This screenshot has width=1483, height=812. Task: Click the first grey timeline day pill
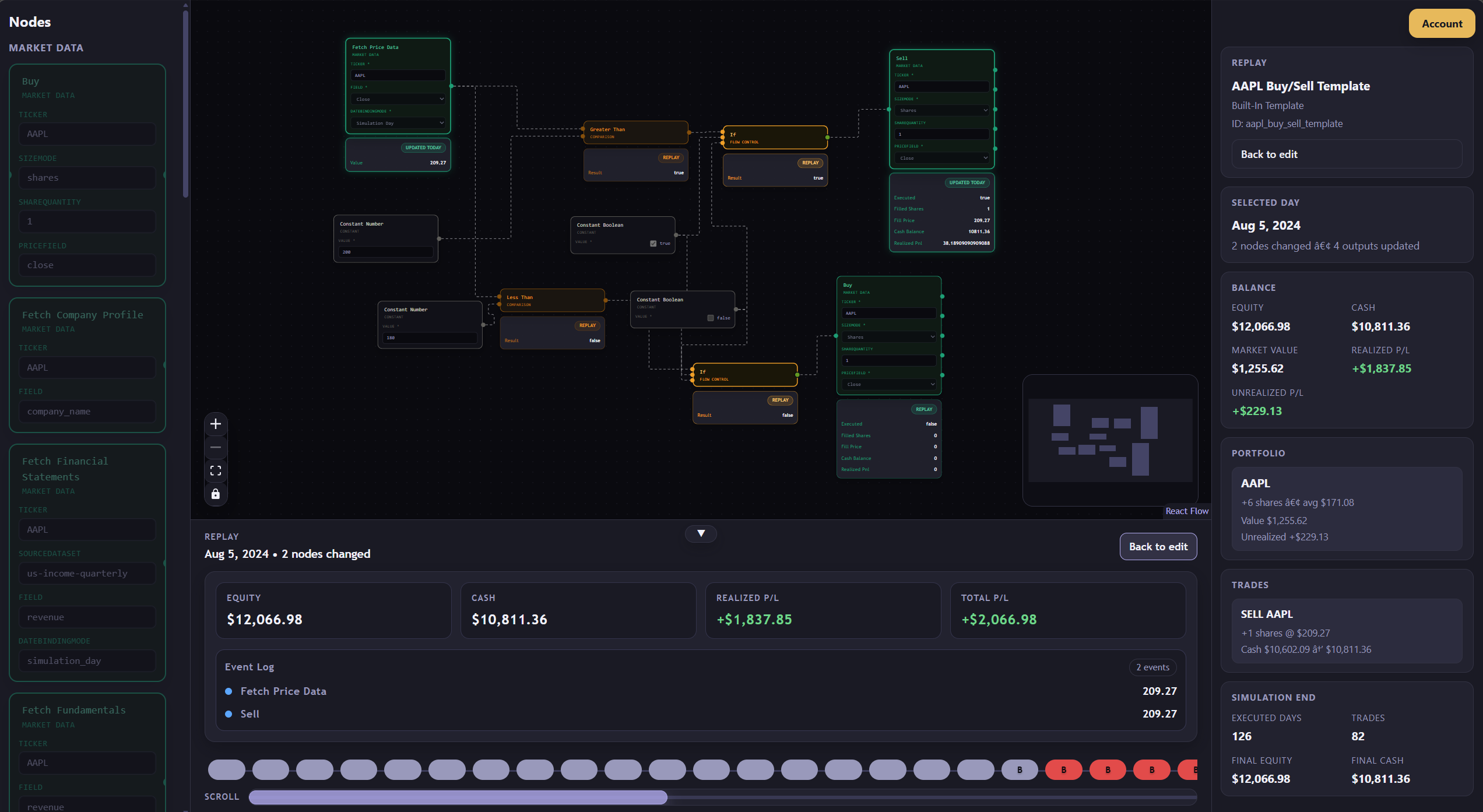point(226,769)
